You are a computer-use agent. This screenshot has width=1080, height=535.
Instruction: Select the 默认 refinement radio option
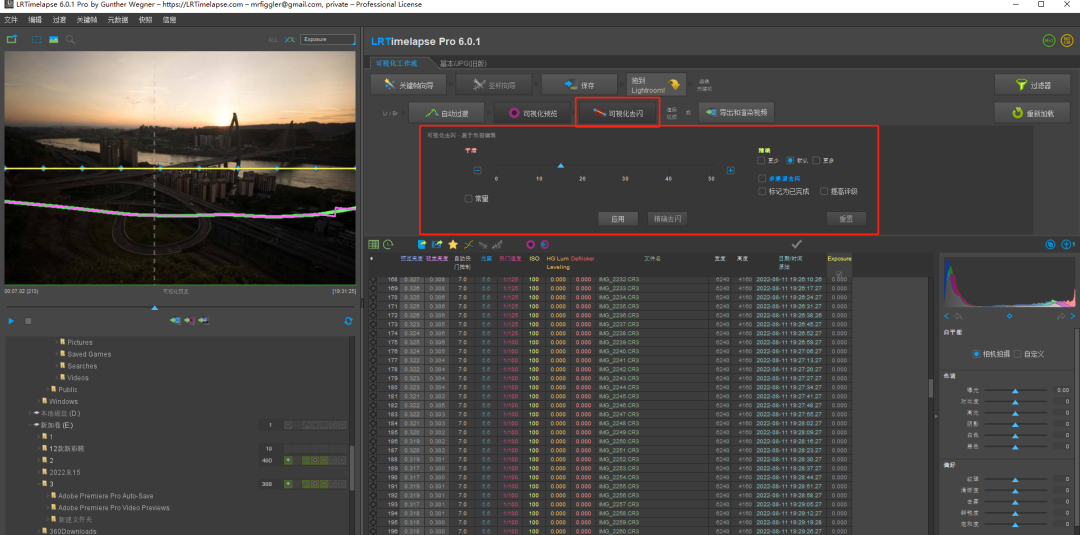click(x=789, y=160)
